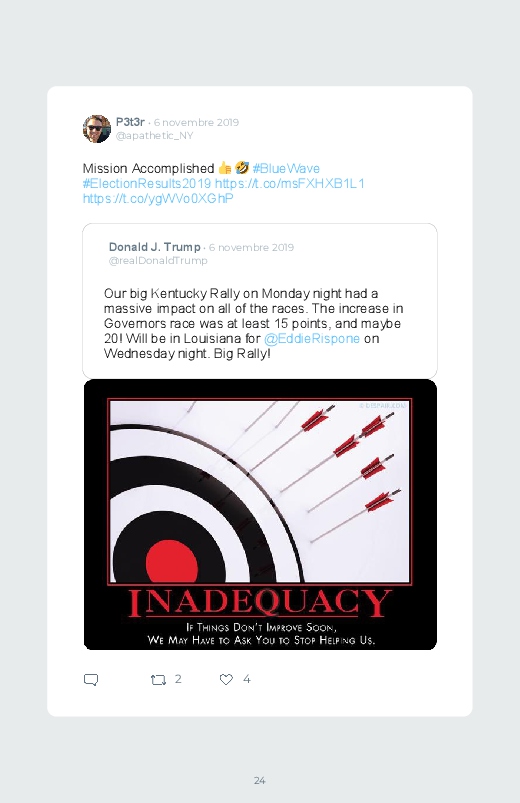
Task: Click the Donald J. Trump display name
Action: [154, 247]
